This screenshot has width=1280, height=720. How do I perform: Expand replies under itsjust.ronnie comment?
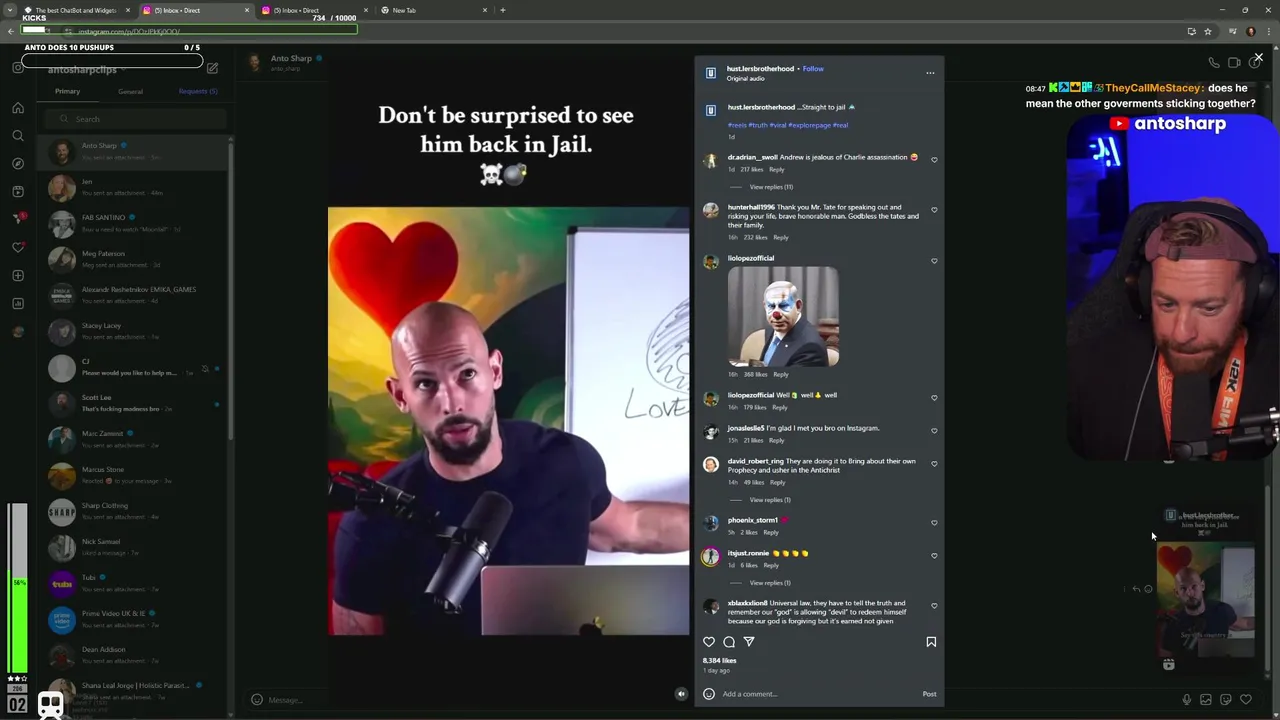tap(770, 583)
